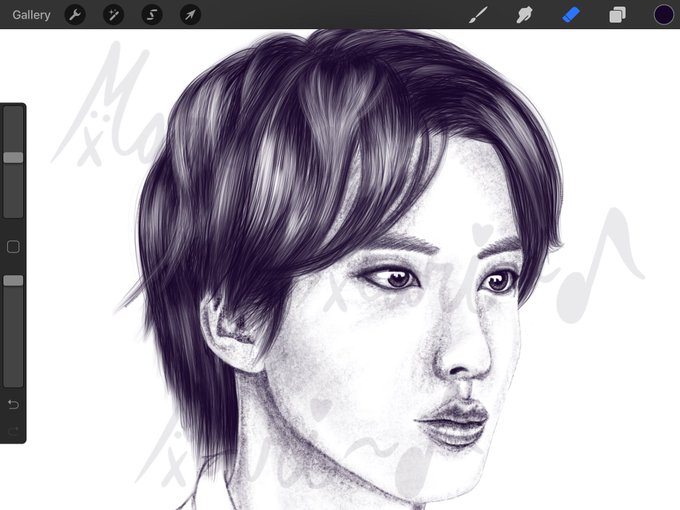This screenshot has width=680, height=510.
Task: Select the Eraser tool
Action: click(571, 15)
